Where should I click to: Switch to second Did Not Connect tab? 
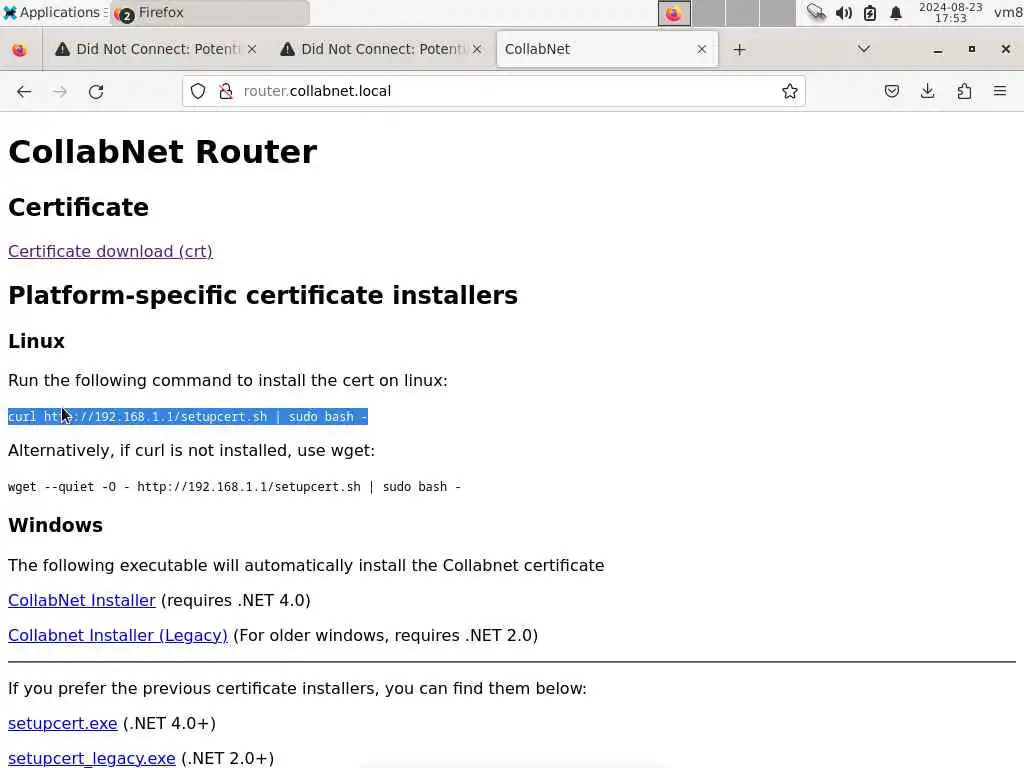pos(382,49)
